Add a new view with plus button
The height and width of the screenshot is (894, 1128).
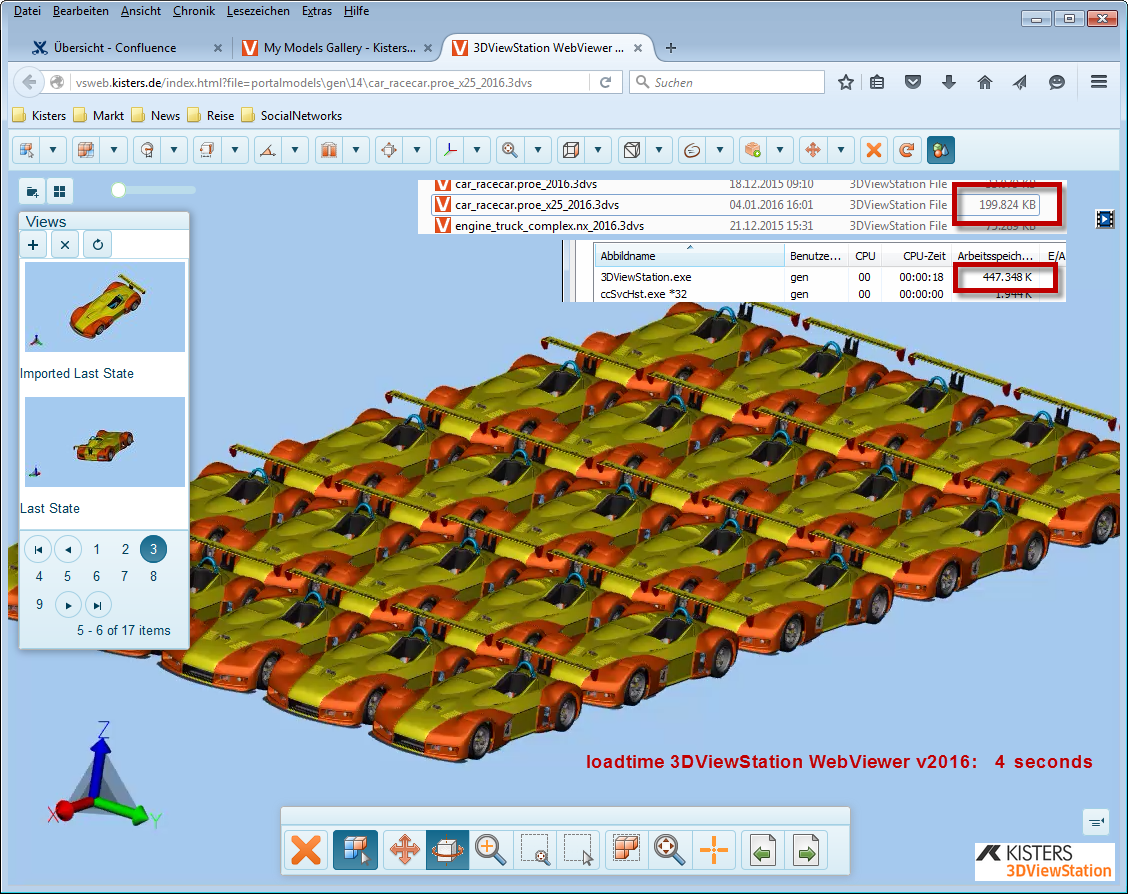point(33,244)
